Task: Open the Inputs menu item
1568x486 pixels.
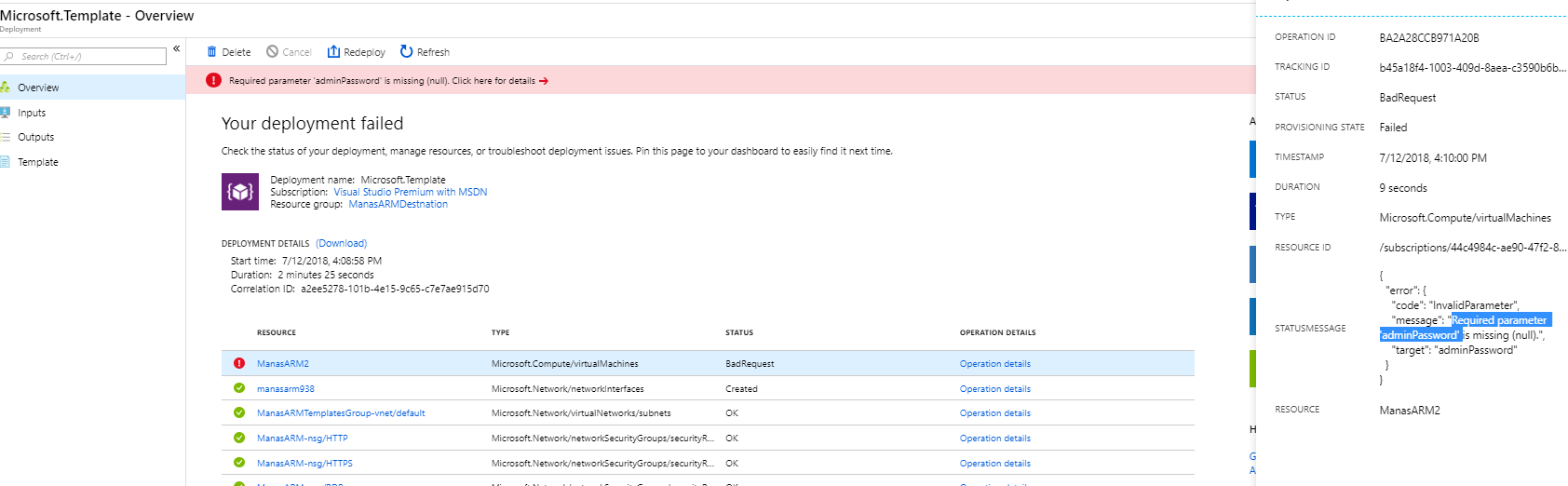Action: coord(92,113)
